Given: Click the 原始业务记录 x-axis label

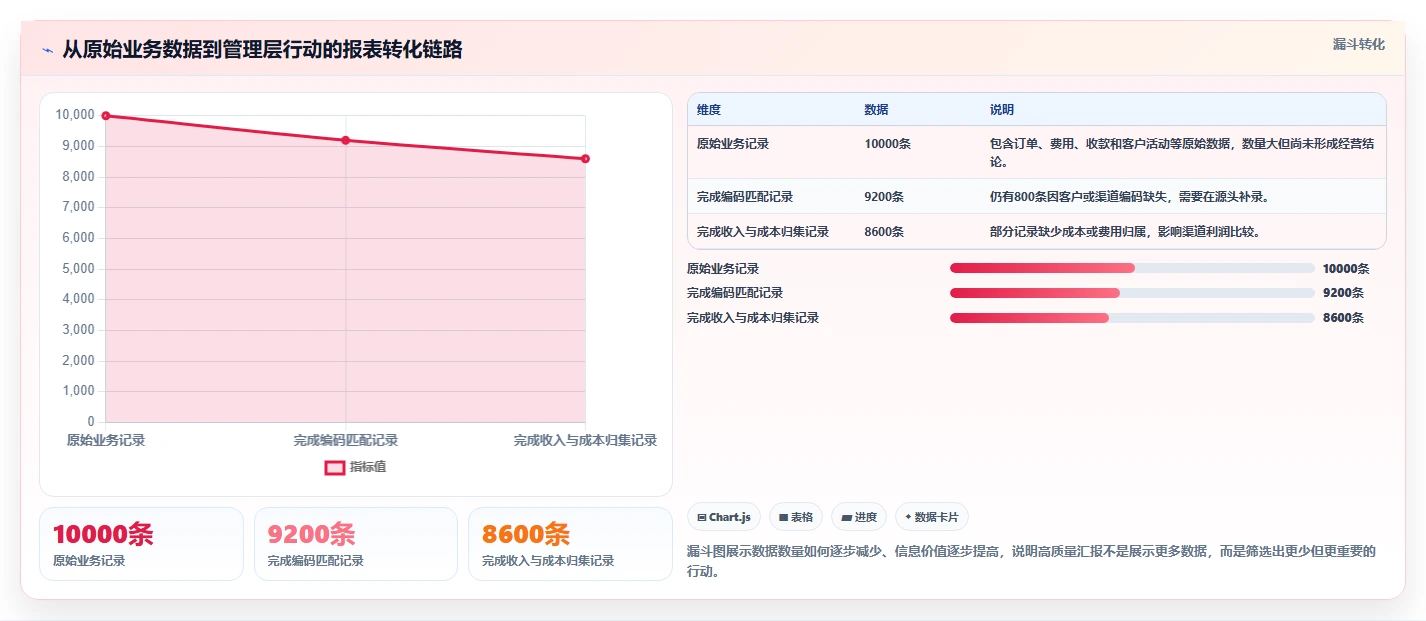Looking at the screenshot, I should [x=106, y=440].
